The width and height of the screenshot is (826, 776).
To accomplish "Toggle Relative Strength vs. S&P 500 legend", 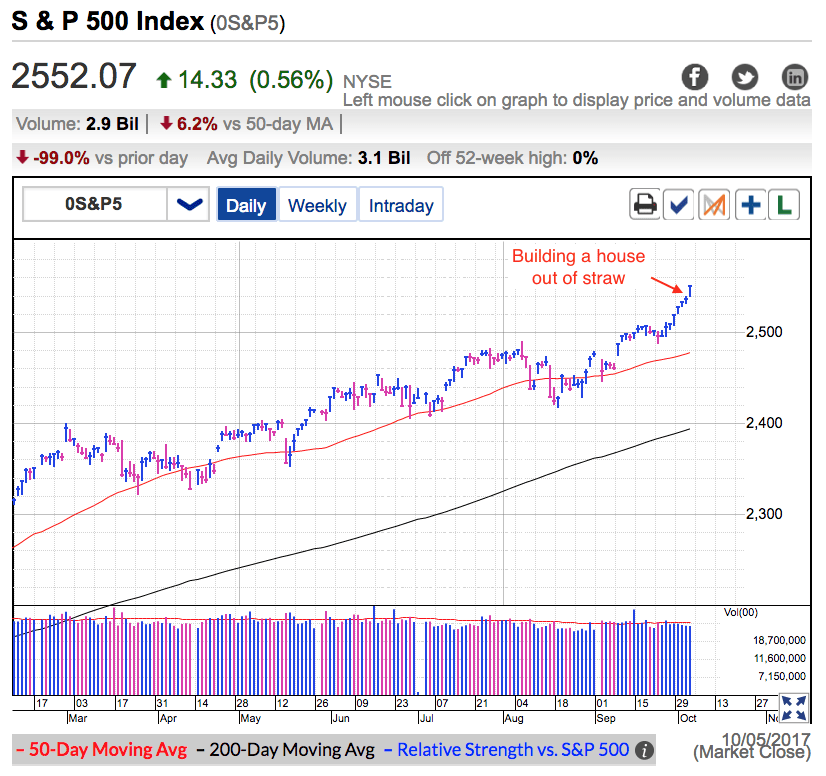I will (506, 750).
